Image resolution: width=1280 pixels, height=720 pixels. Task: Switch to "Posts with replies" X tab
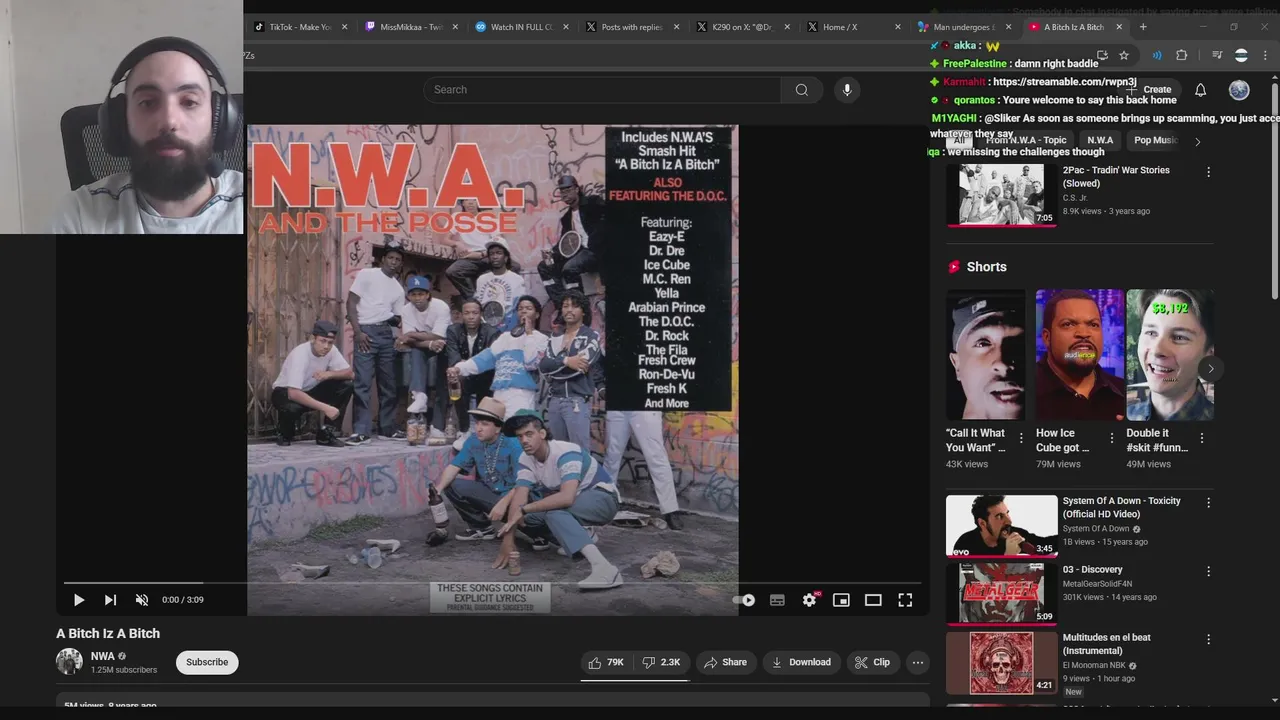pos(630,27)
